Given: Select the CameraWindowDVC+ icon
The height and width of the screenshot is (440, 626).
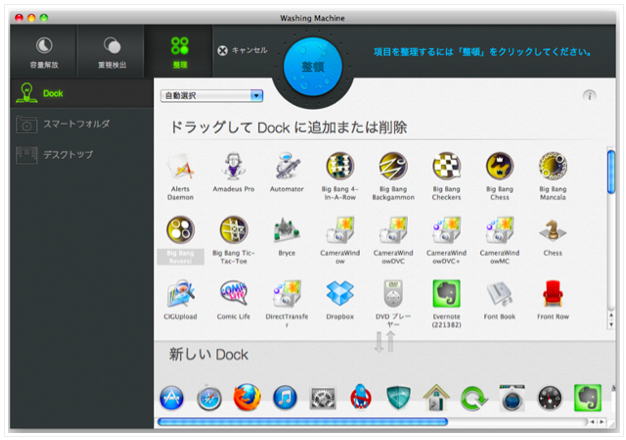Looking at the screenshot, I should pyautogui.click(x=446, y=230).
